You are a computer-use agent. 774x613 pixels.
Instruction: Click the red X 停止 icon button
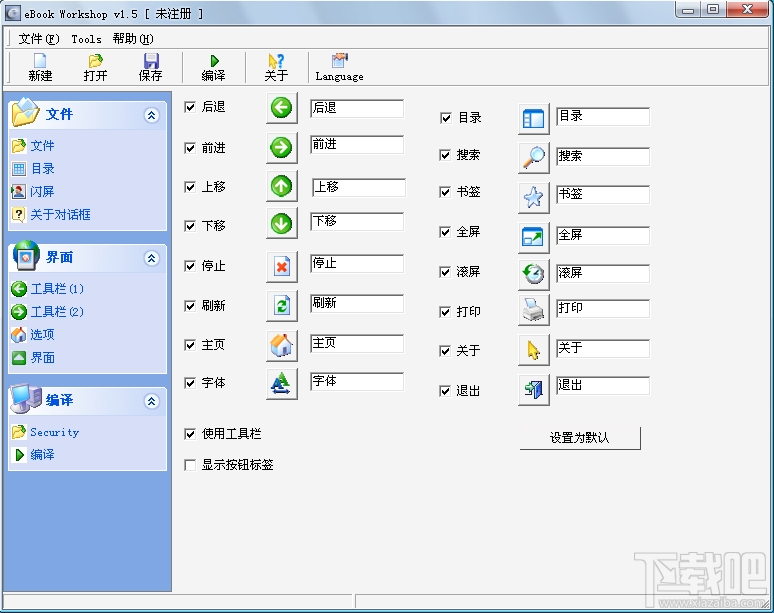(x=282, y=267)
